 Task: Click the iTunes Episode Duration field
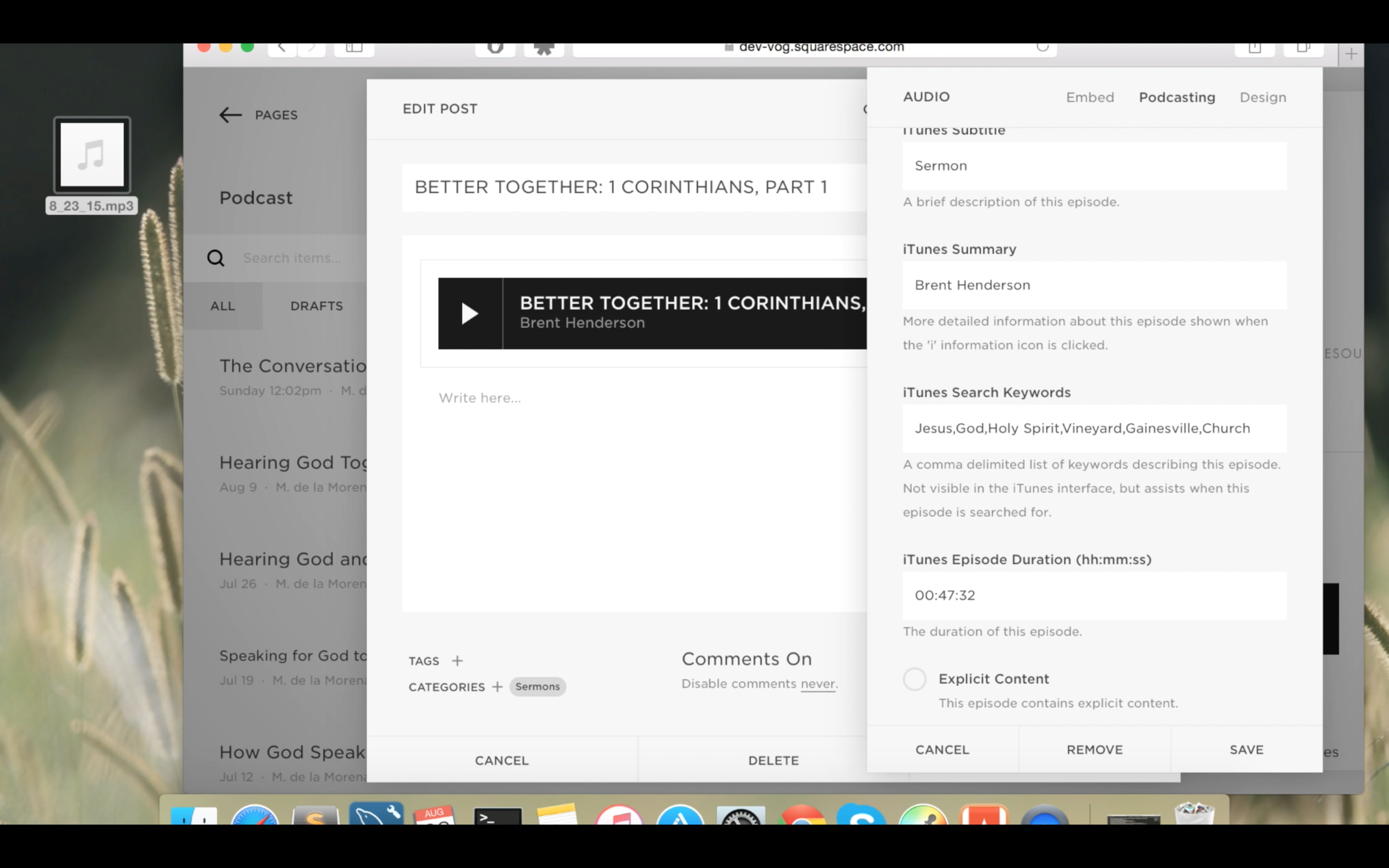1095,595
